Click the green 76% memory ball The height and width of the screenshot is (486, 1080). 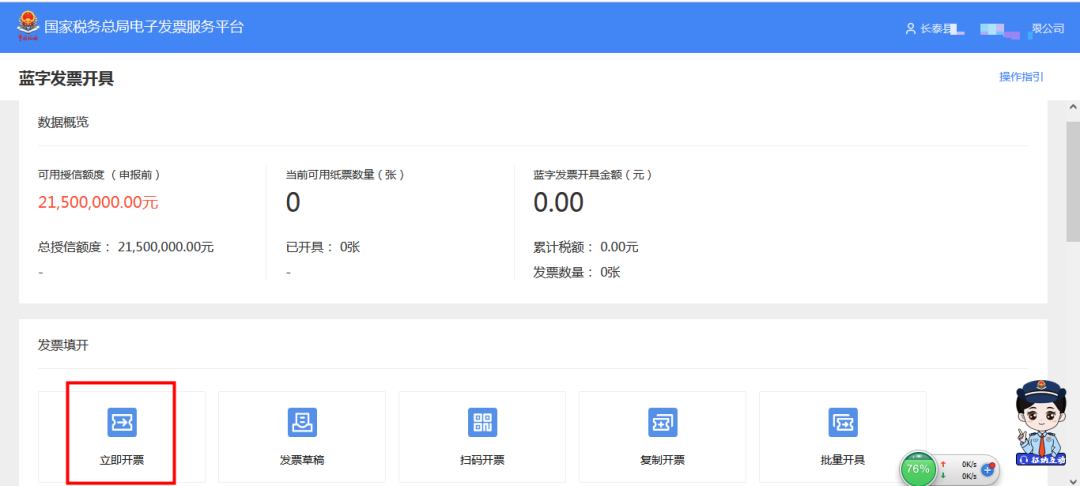pyautogui.click(x=917, y=468)
